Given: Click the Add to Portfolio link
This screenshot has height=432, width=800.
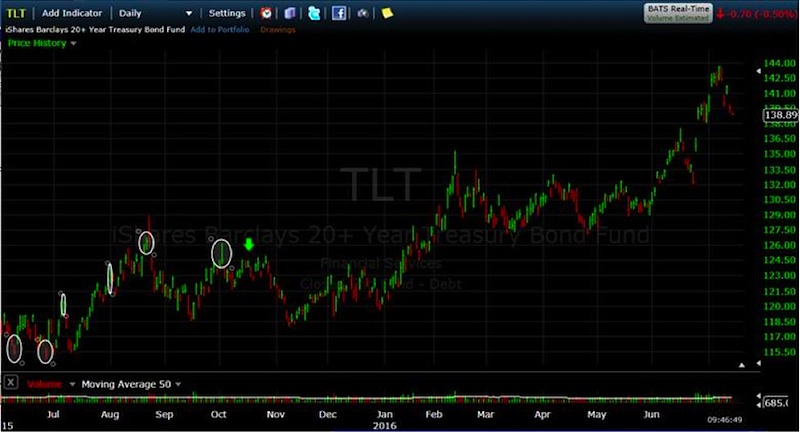Looking at the screenshot, I should 220,30.
